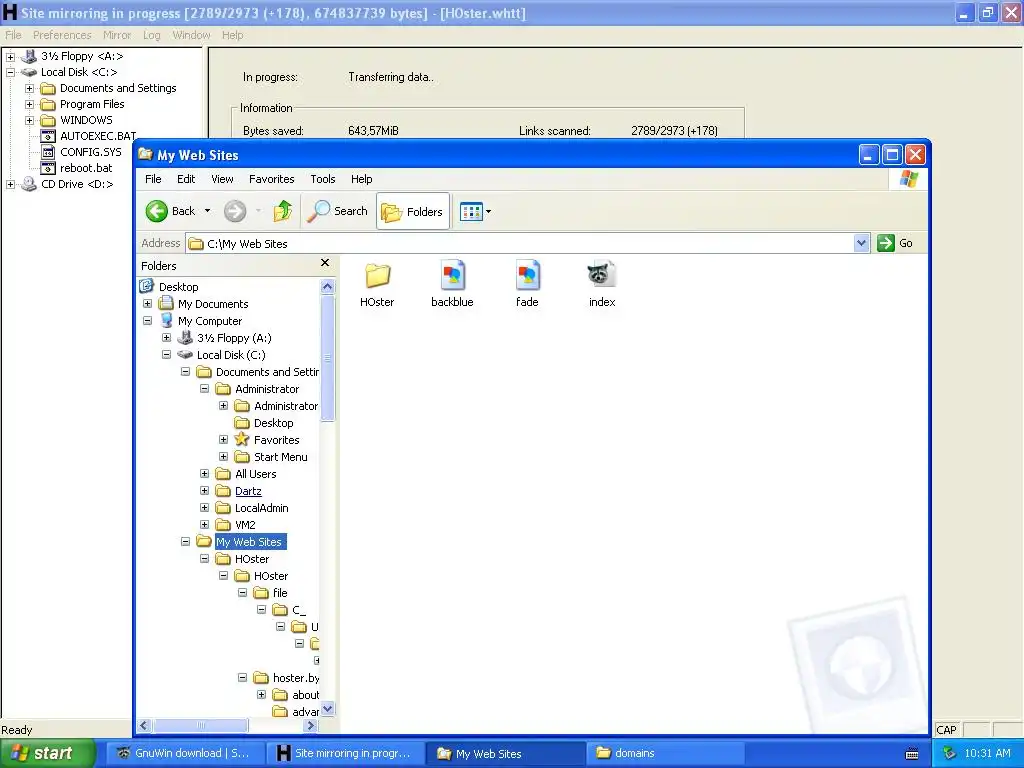Select the LocalAdmin folder

(261, 508)
